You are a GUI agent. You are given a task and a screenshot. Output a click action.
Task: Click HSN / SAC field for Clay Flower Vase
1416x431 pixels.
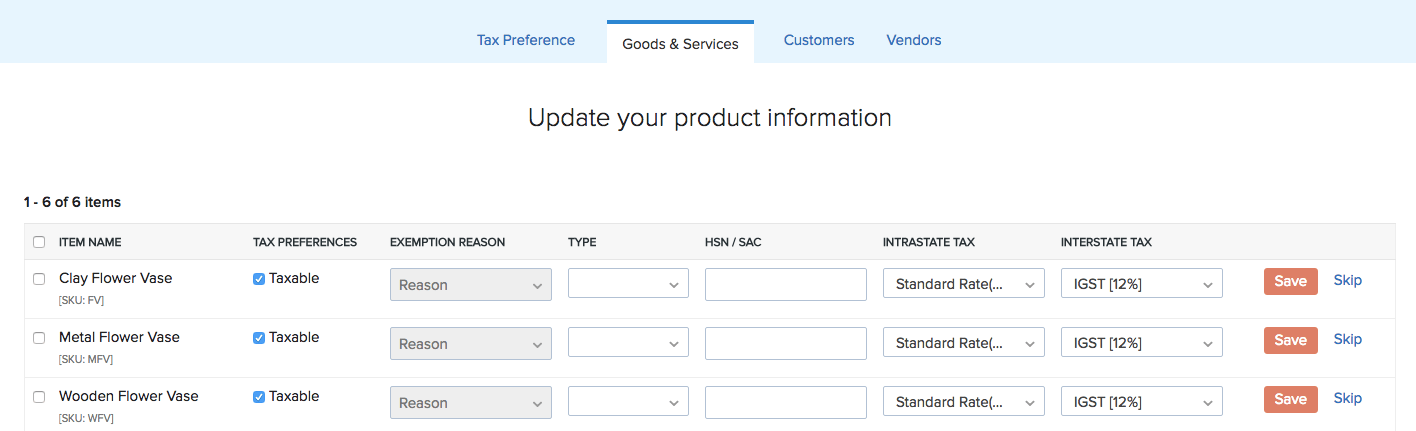point(785,284)
